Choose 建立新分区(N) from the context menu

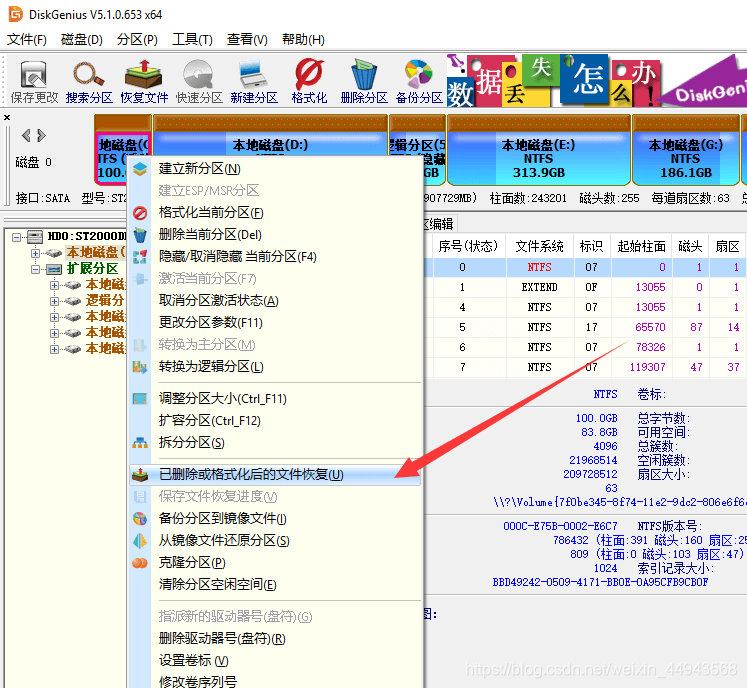coord(275,169)
